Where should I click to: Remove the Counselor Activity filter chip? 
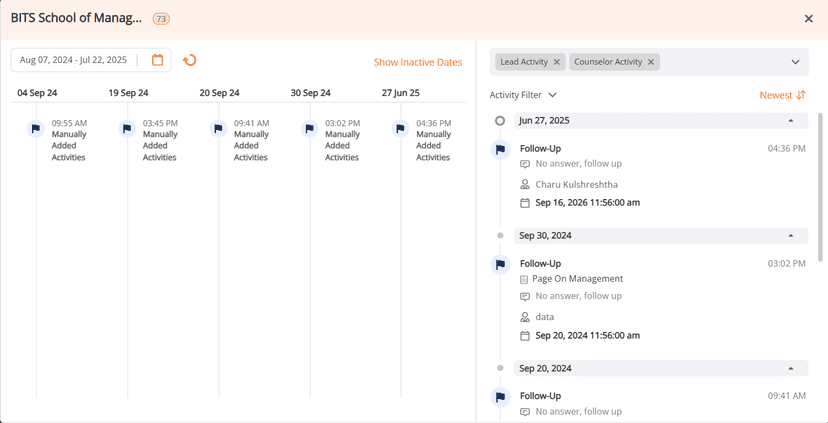pos(651,62)
